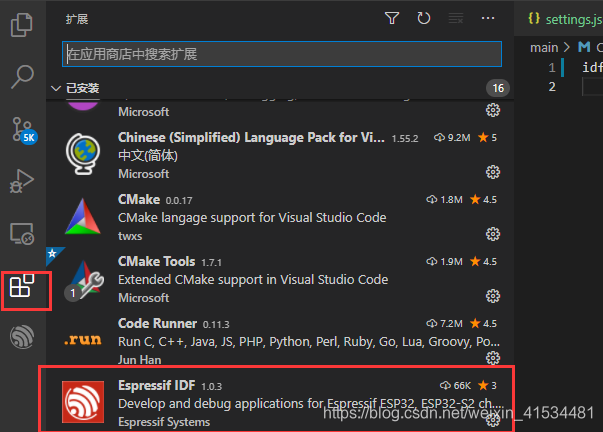Switch to the settings.json editor tab

(x=565, y=19)
